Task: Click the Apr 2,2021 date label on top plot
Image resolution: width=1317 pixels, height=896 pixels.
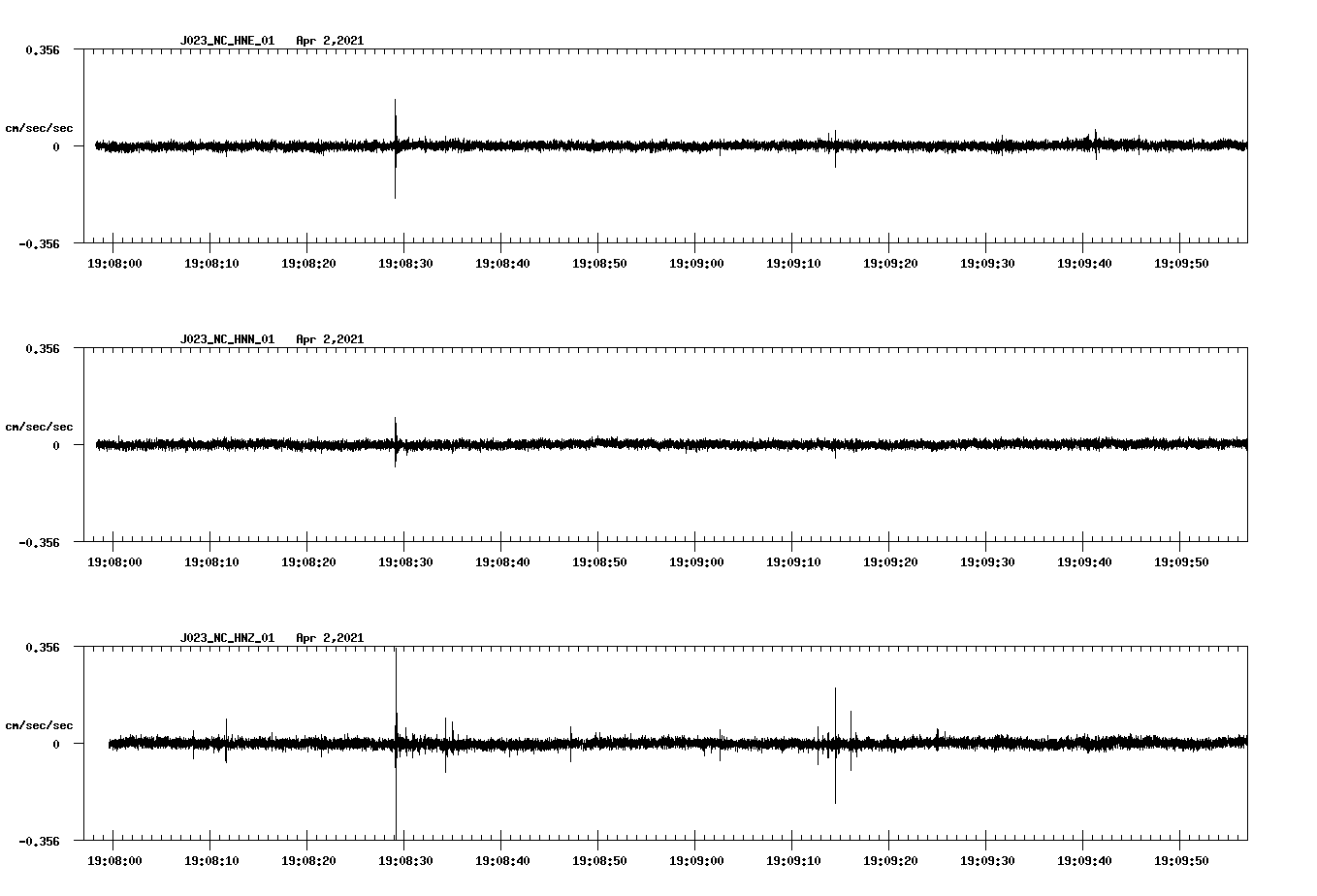Action: (x=331, y=41)
